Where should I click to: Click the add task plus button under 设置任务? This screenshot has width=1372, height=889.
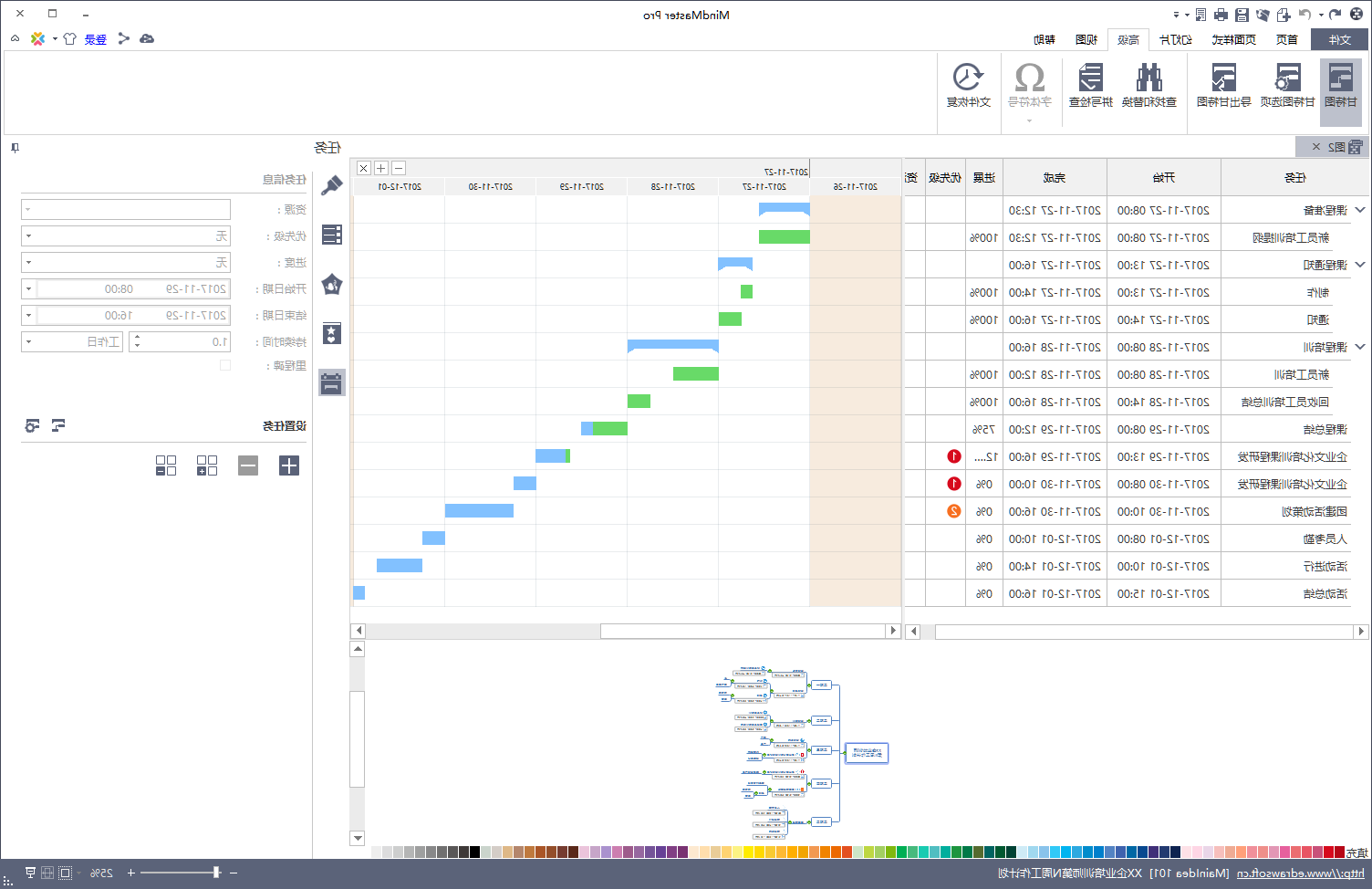[289, 465]
